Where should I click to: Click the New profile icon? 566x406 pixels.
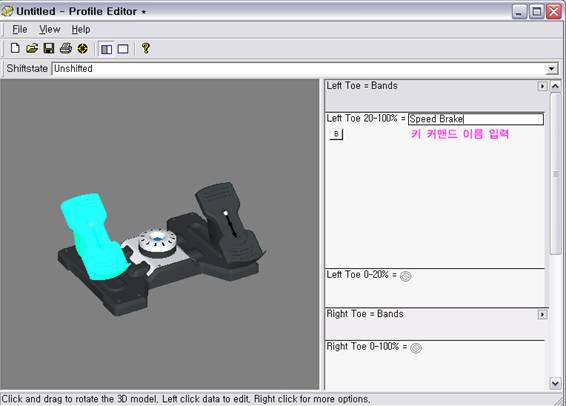[x=15, y=48]
